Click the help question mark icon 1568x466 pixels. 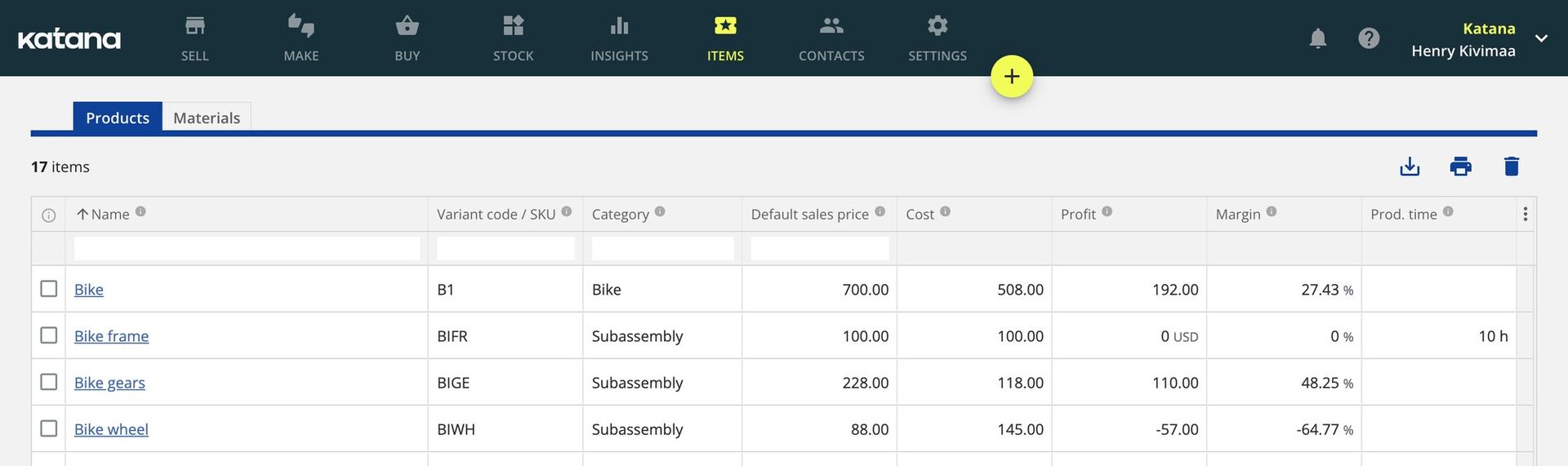coord(1369,38)
